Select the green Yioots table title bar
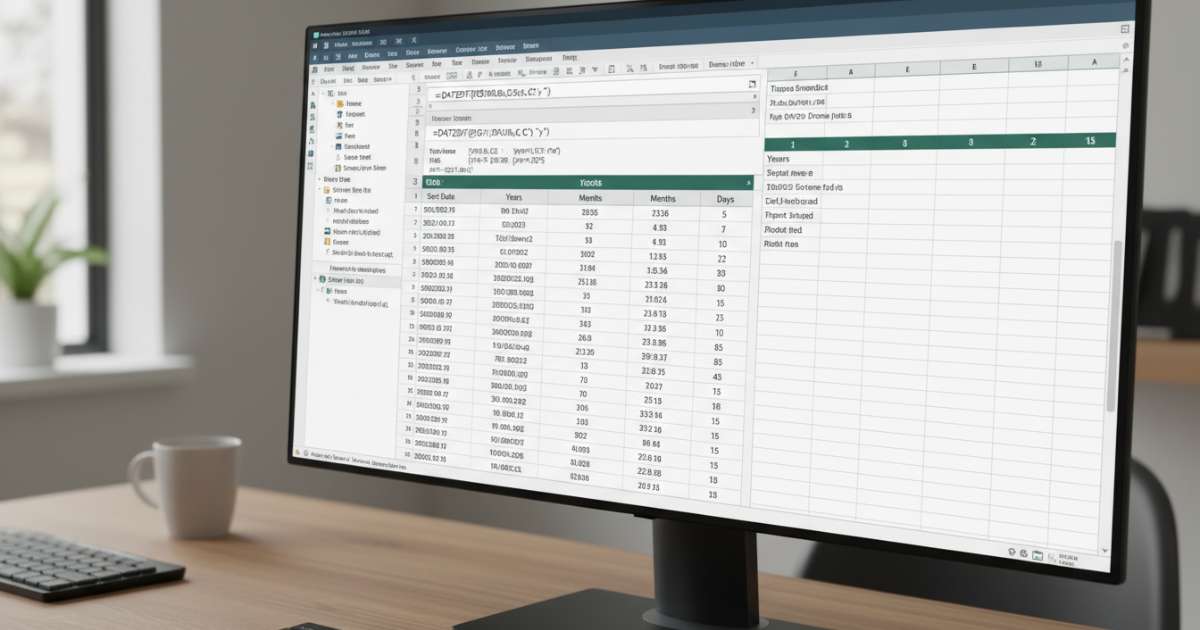This screenshot has height=630, width=1200. pos(588,183)
